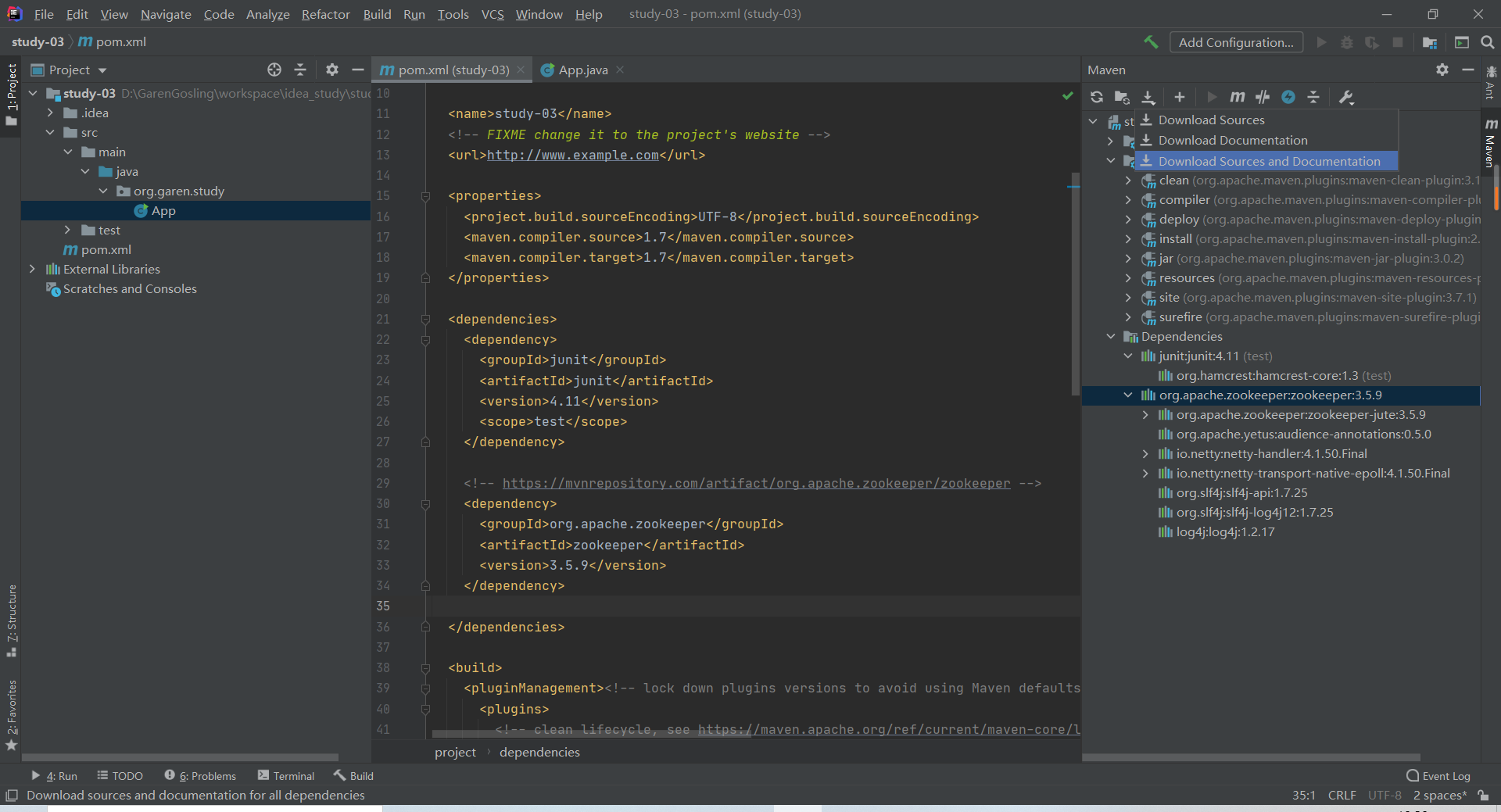This screenshot has width=1501, height=812.
Task: Click Select Opened File target icon in Project panel
Action: click(x=274, y=70)
